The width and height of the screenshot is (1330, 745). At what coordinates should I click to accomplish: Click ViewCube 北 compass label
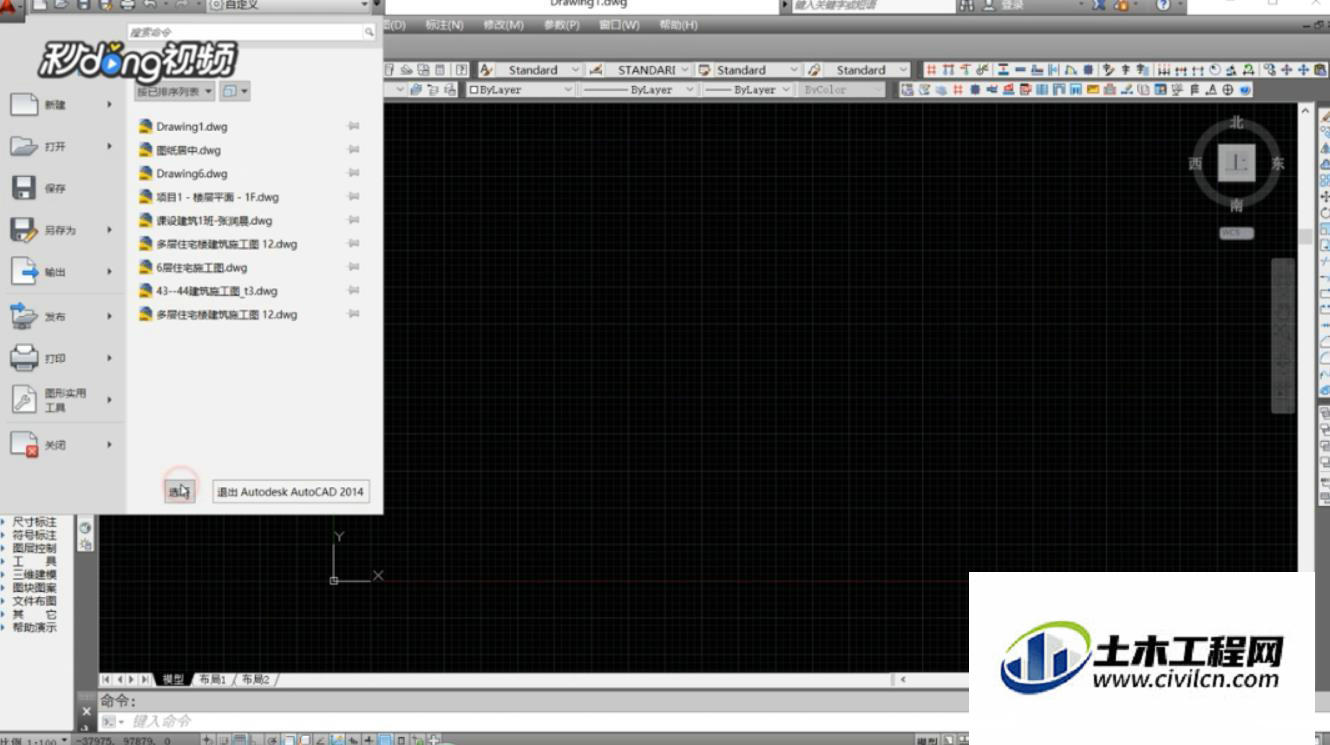[x=1237, y=123]
